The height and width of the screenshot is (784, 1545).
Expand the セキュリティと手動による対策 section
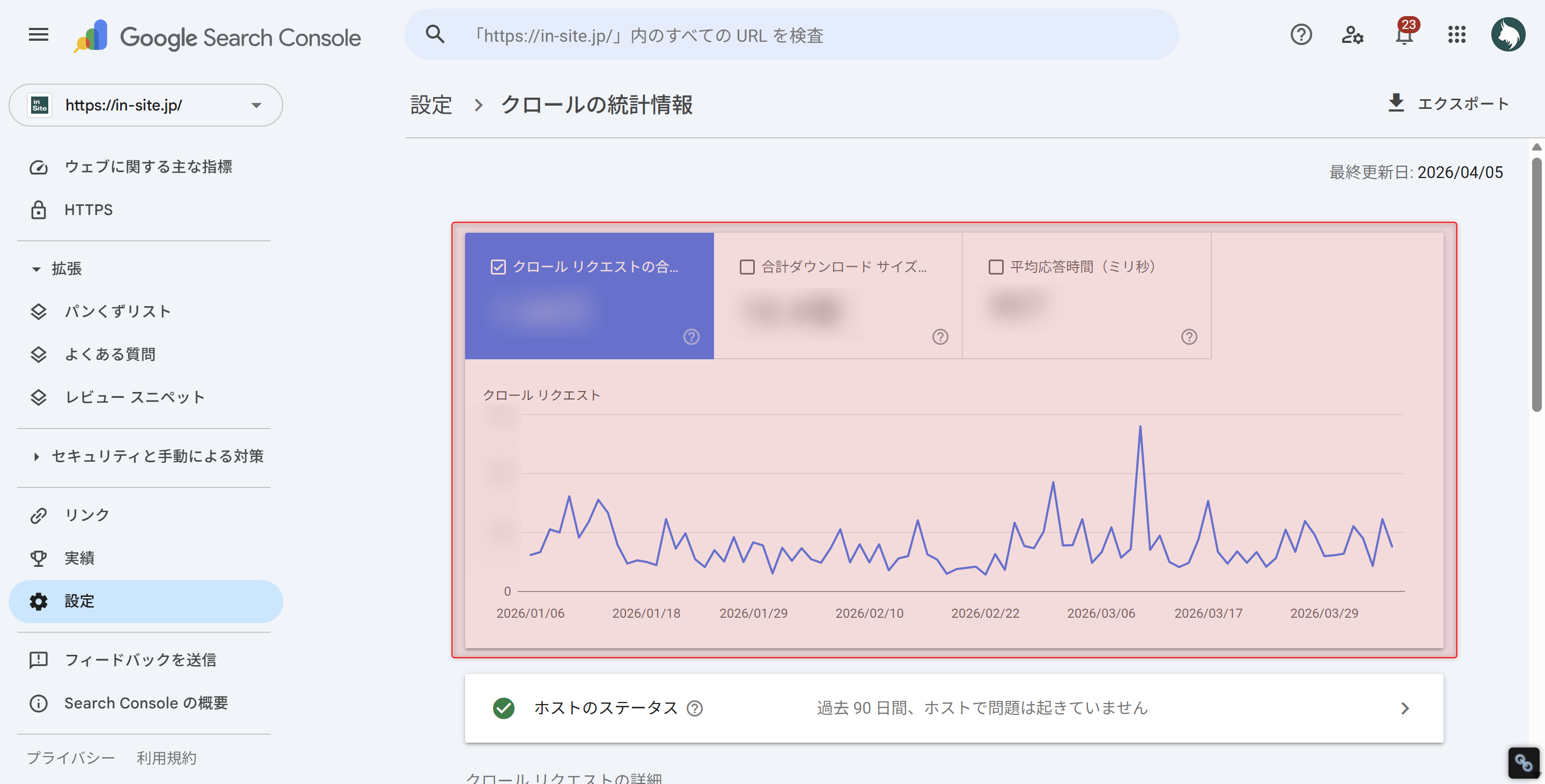tap(36, 456)
